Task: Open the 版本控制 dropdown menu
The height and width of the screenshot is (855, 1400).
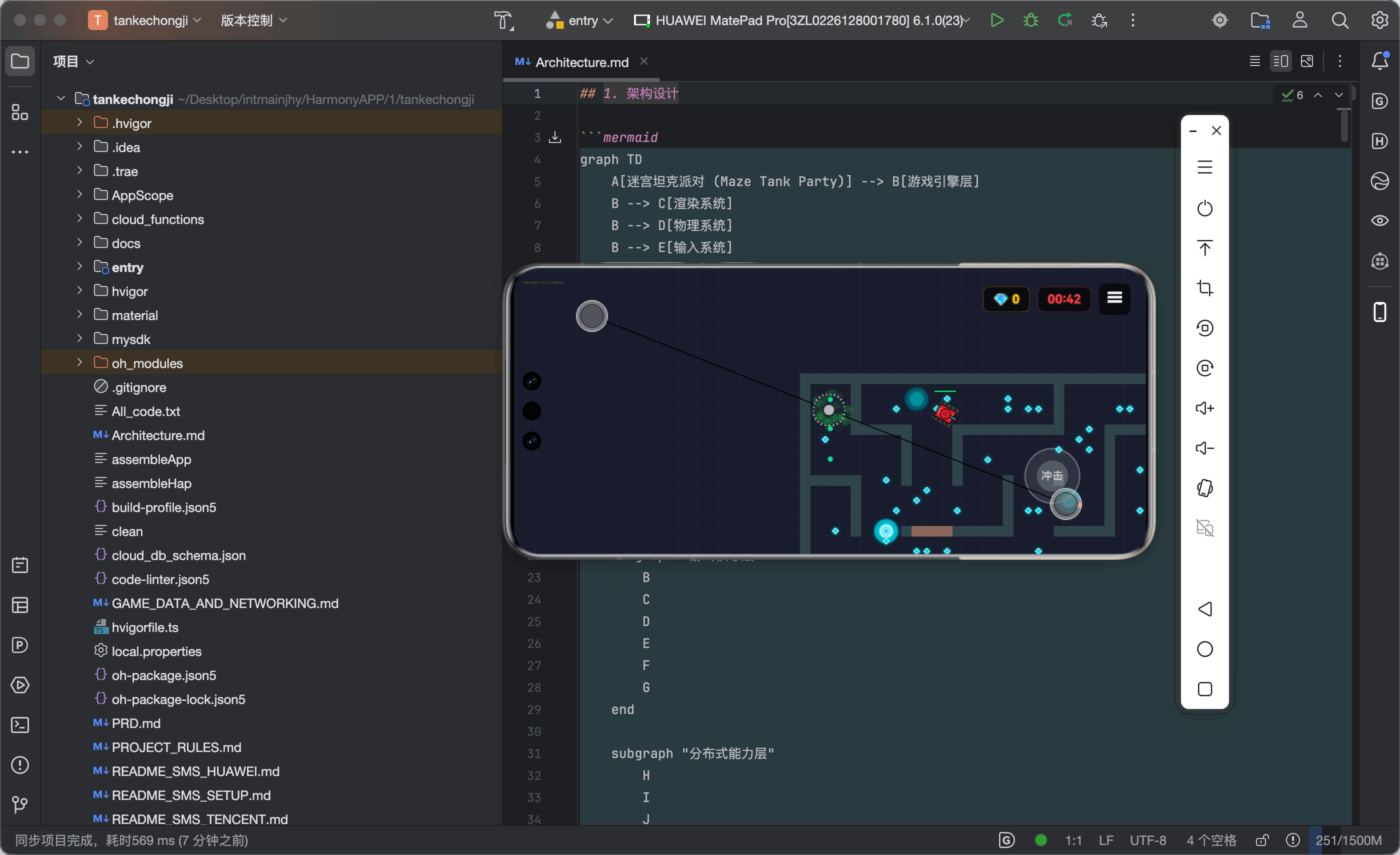Action: (x=254, y=20)
